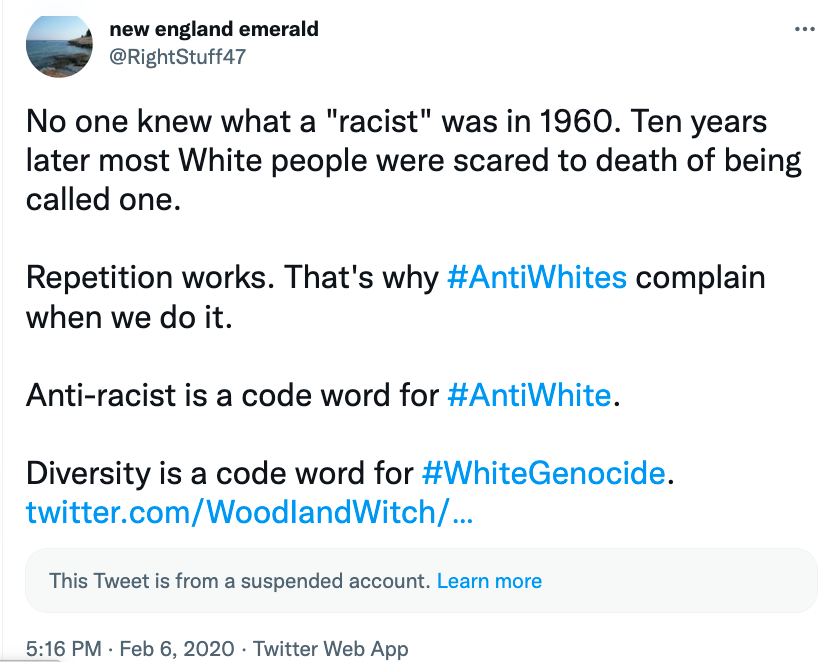Screen dimensions: 831x662
Task: Follow the twitter.com/WoodlandWitch/… quoted link
Action: [x=250, y=512]
